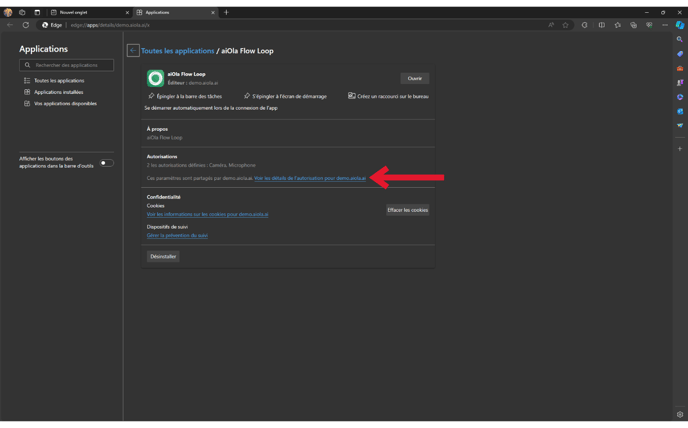The height and width of the screenshot is (428, 688).
Task: Open Toutes les applications breadcrumb link
Action: tap(178, 51)
